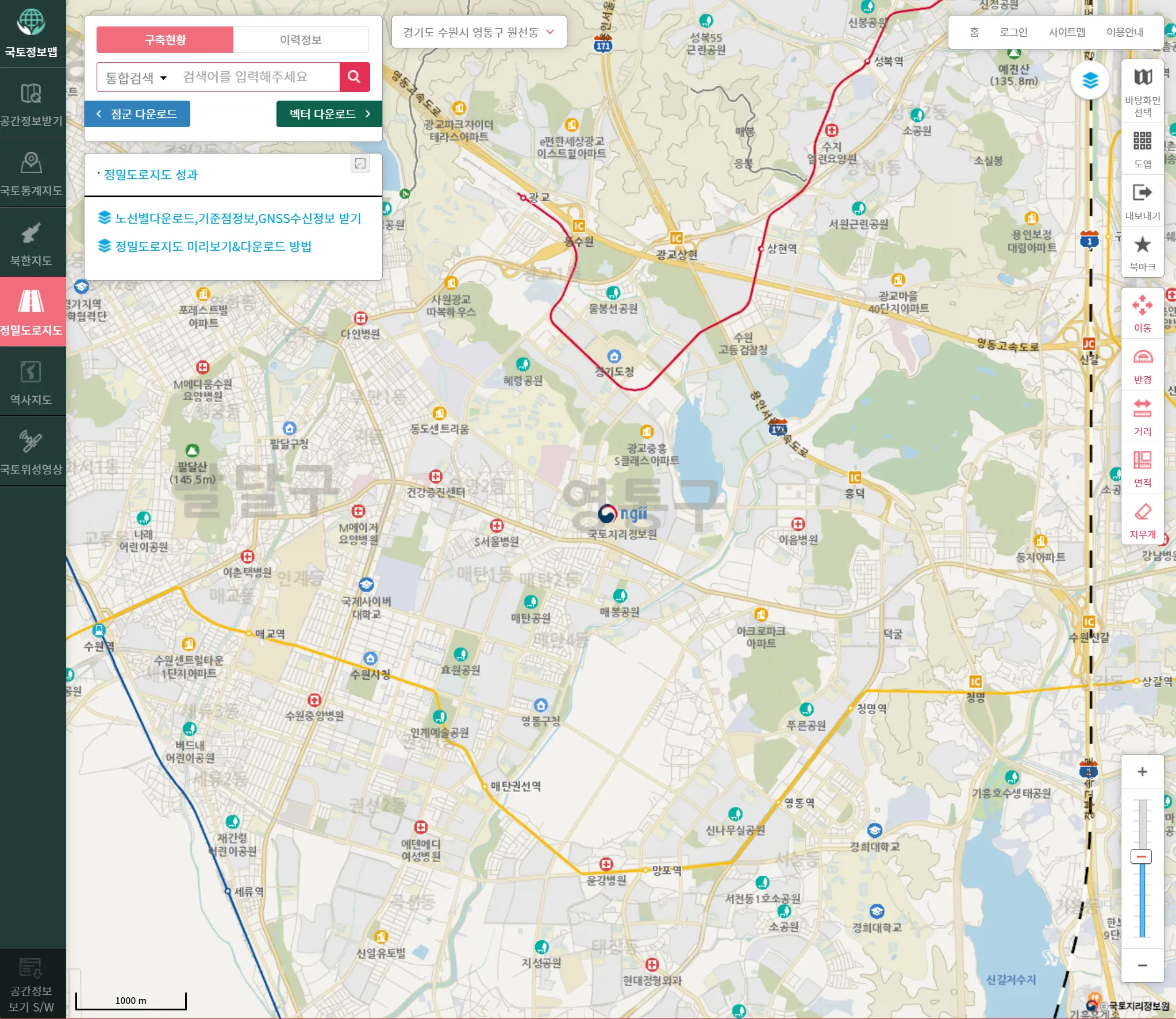The image size is (1176, 1019).
Task: Click the 벡터 다운로드 button
Action: (x=329, y=114)
